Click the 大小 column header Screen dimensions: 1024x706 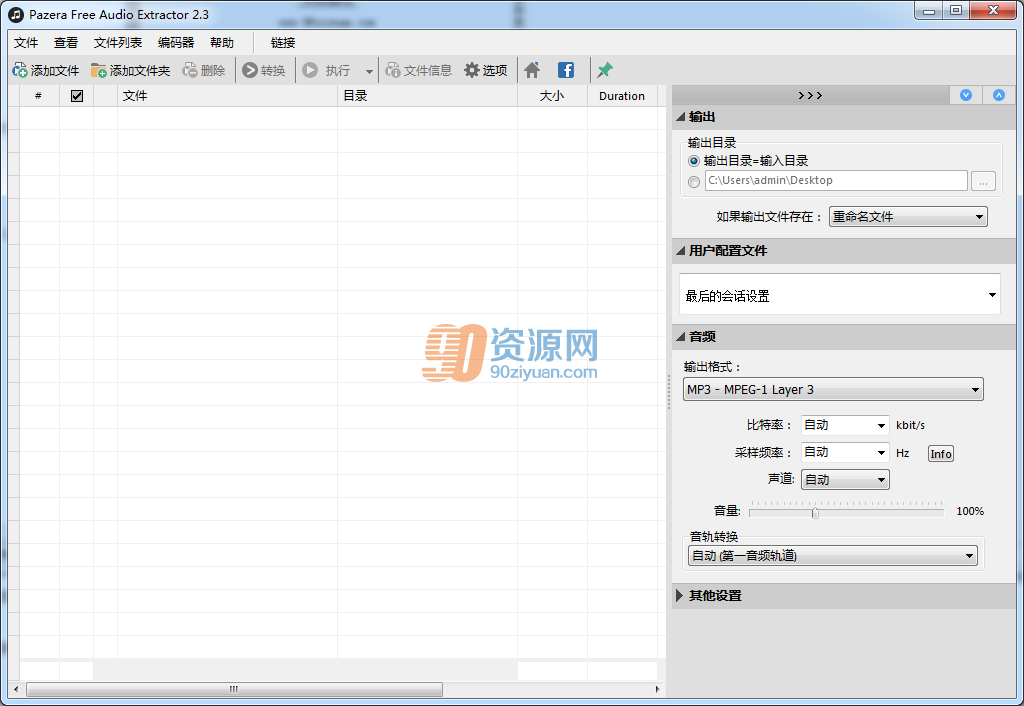point(552,96)
